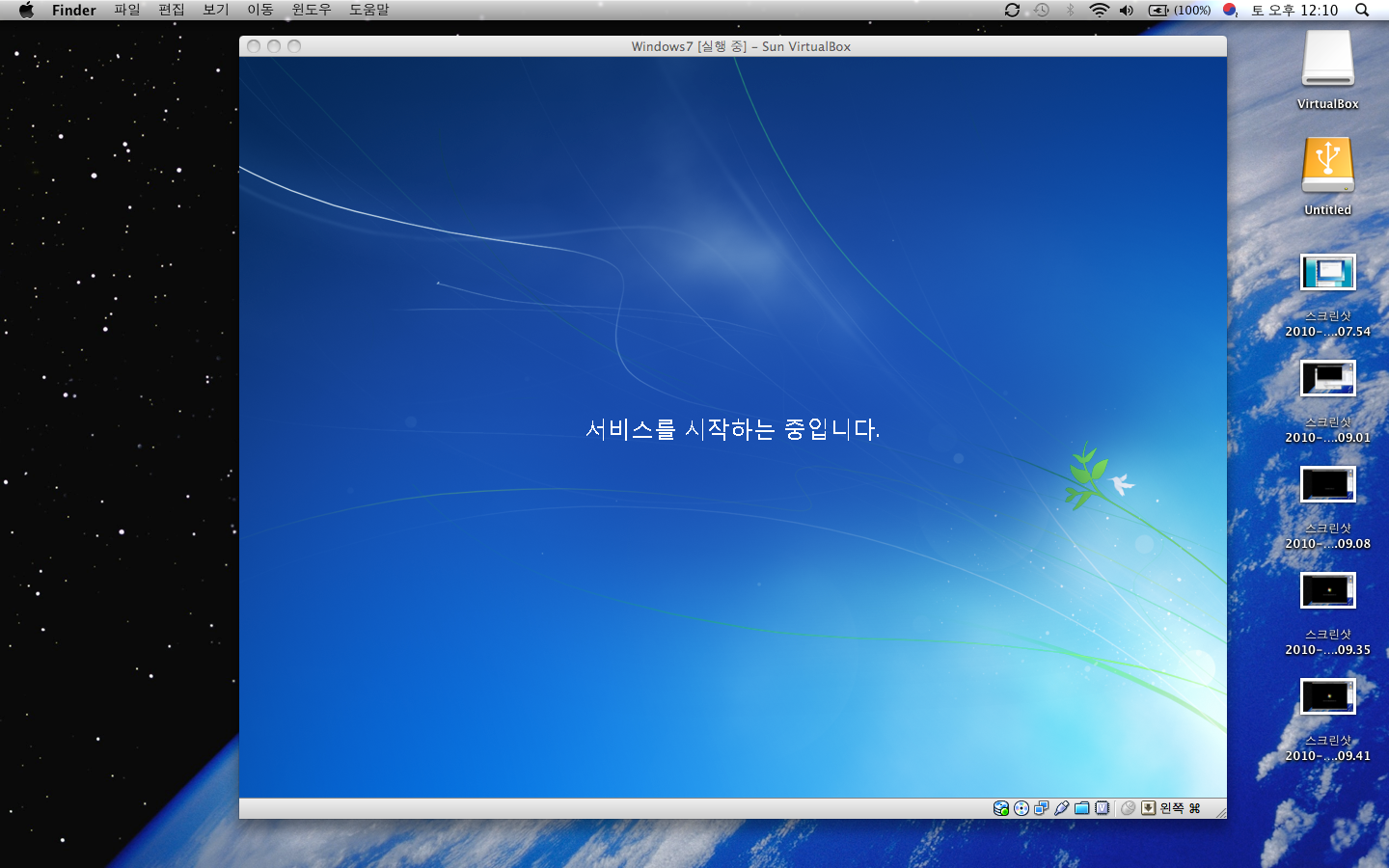Open the 윈도우 menu in menu bar
Screen dimensions: 1389x868
[311, 10]
